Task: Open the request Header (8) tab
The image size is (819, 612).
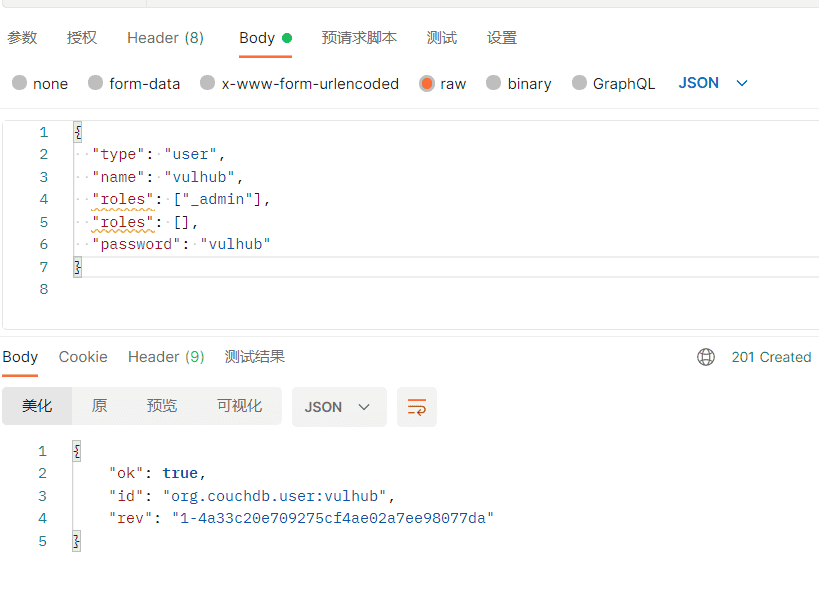Action: 165,38
